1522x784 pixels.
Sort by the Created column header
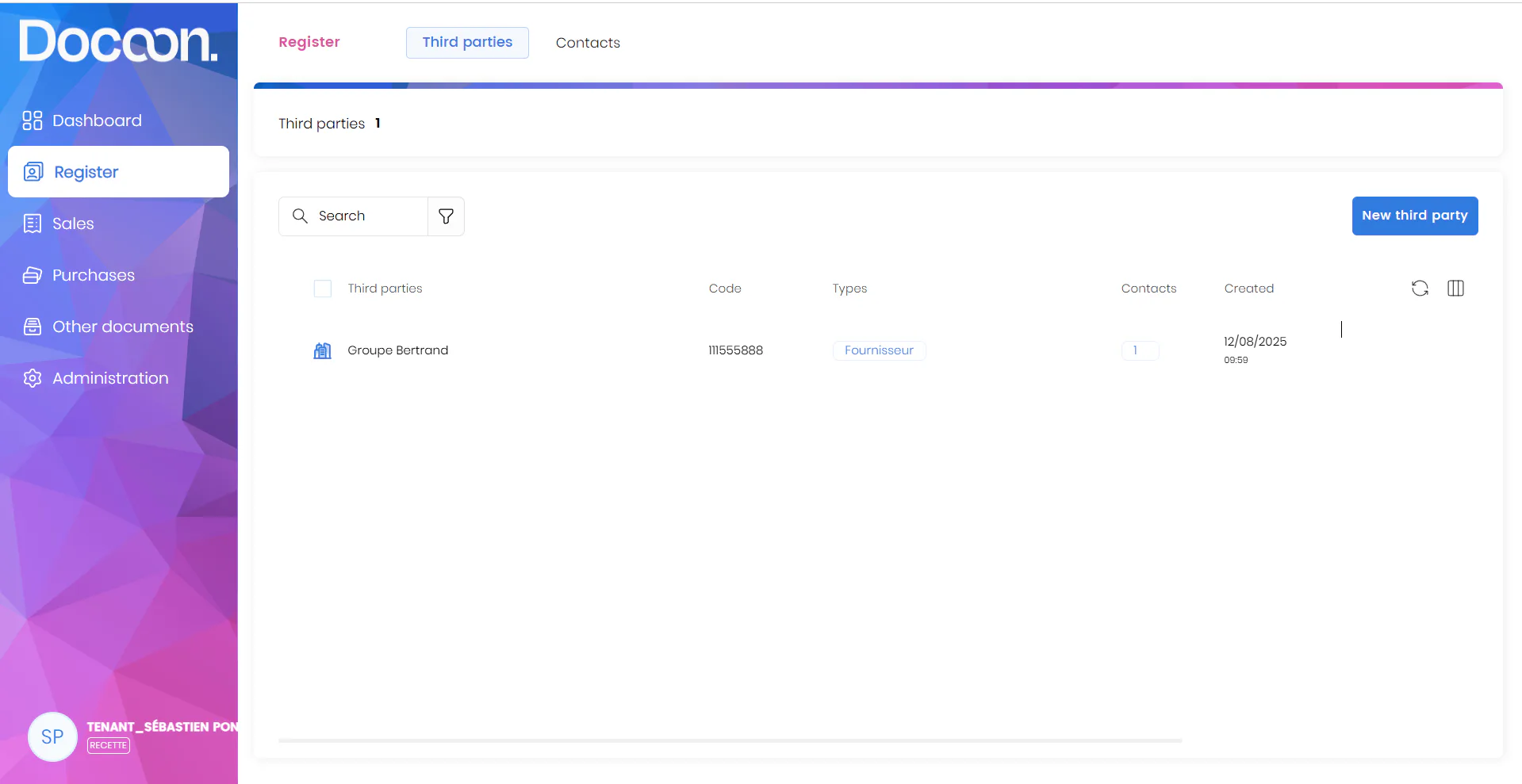[x=1248, y=289]
